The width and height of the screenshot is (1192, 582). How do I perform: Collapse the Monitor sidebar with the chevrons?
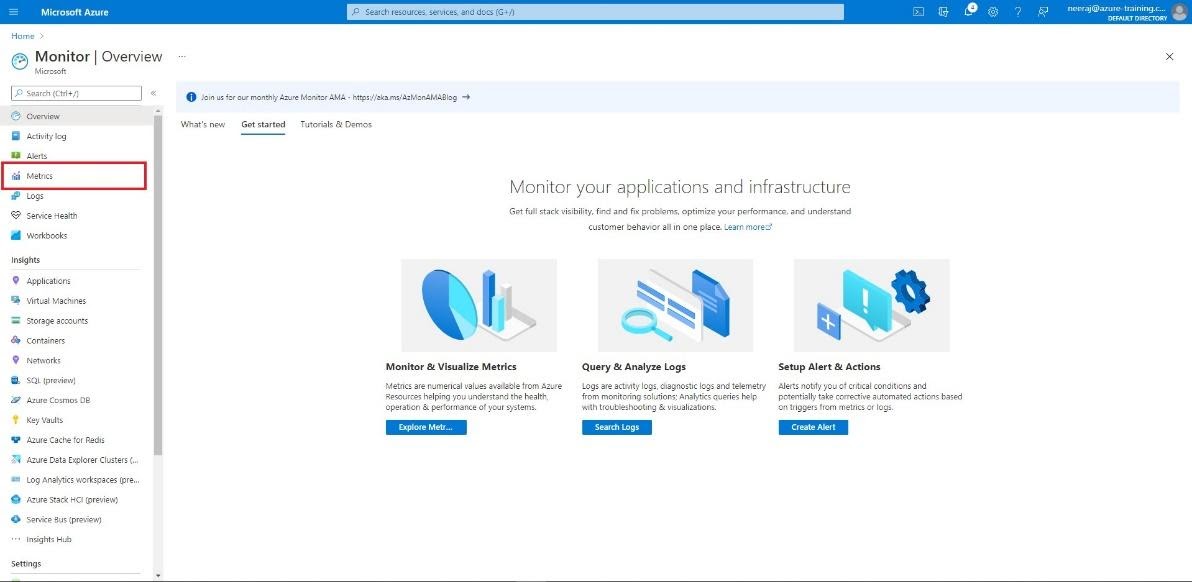pos(153,93)
